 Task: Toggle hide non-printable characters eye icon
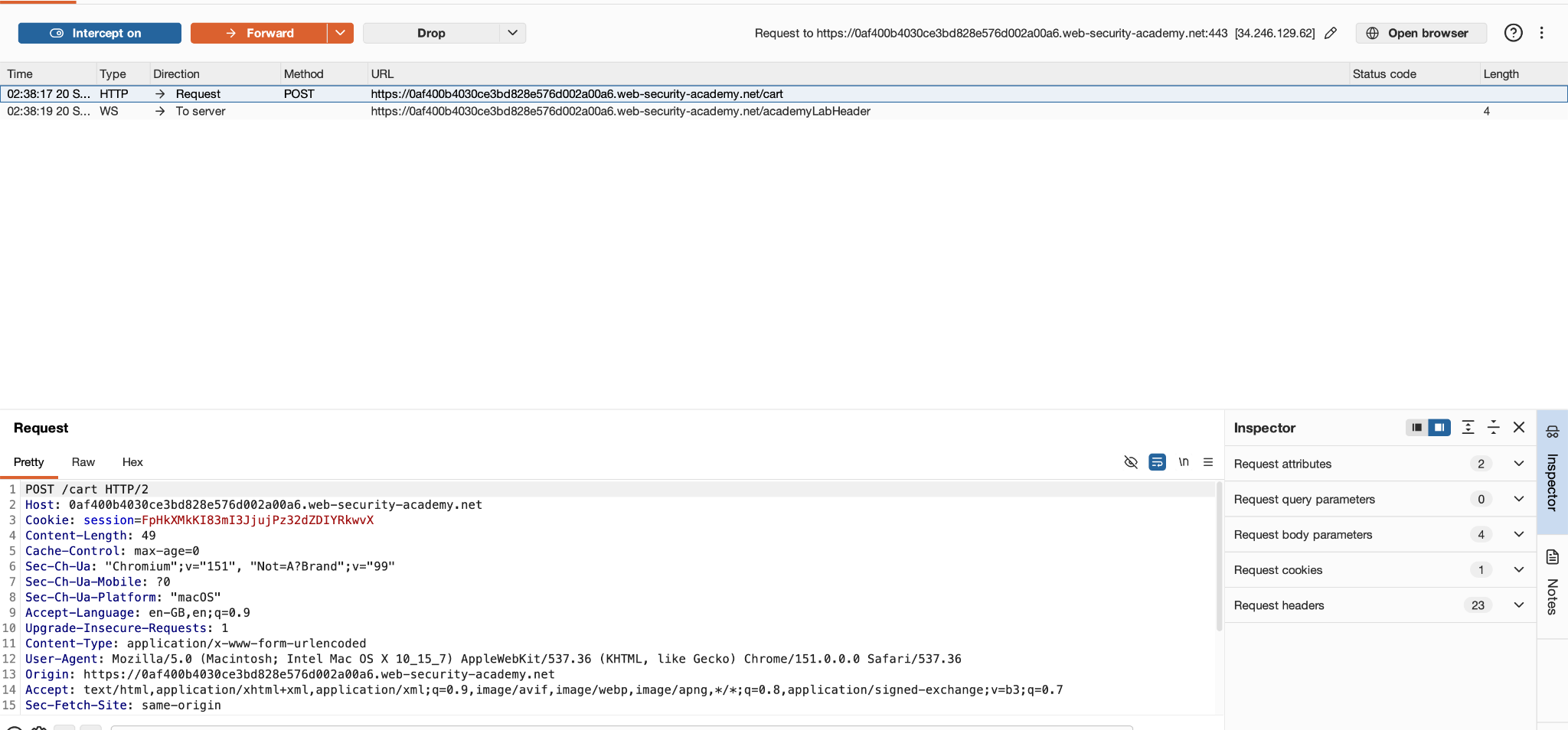pos(1131,462)
